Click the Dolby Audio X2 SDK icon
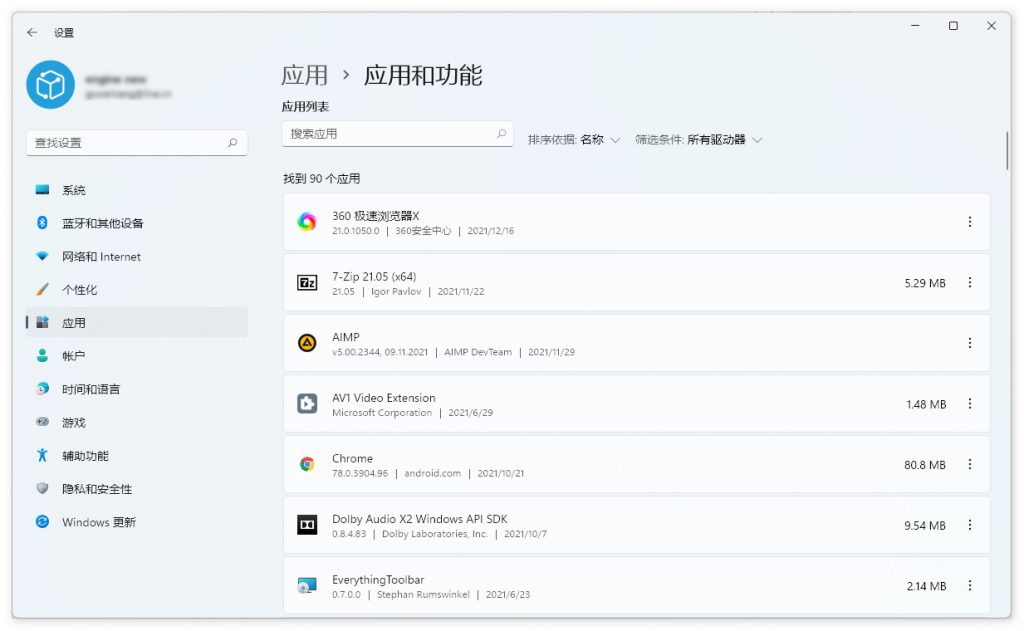This screenshot has height=631, width=1024. tap(305, 525)
